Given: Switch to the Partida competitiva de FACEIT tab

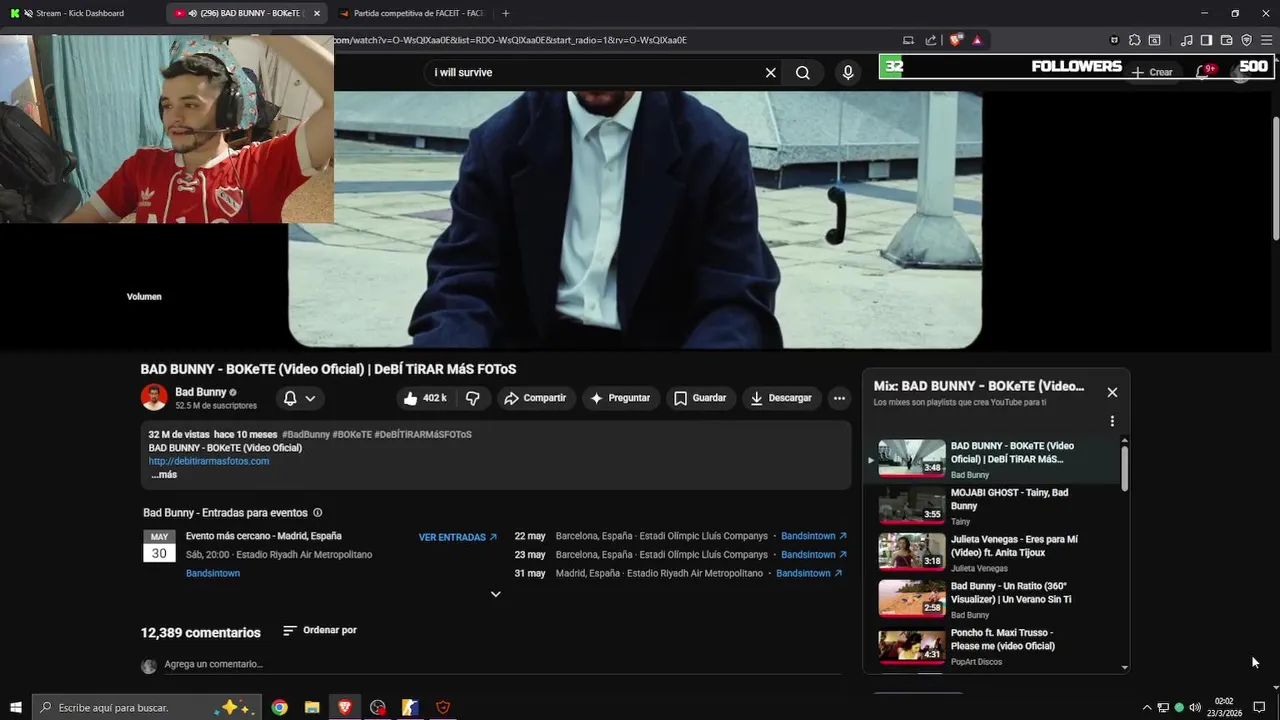Looking at the screenshot, I should click(x=410, y=13).
